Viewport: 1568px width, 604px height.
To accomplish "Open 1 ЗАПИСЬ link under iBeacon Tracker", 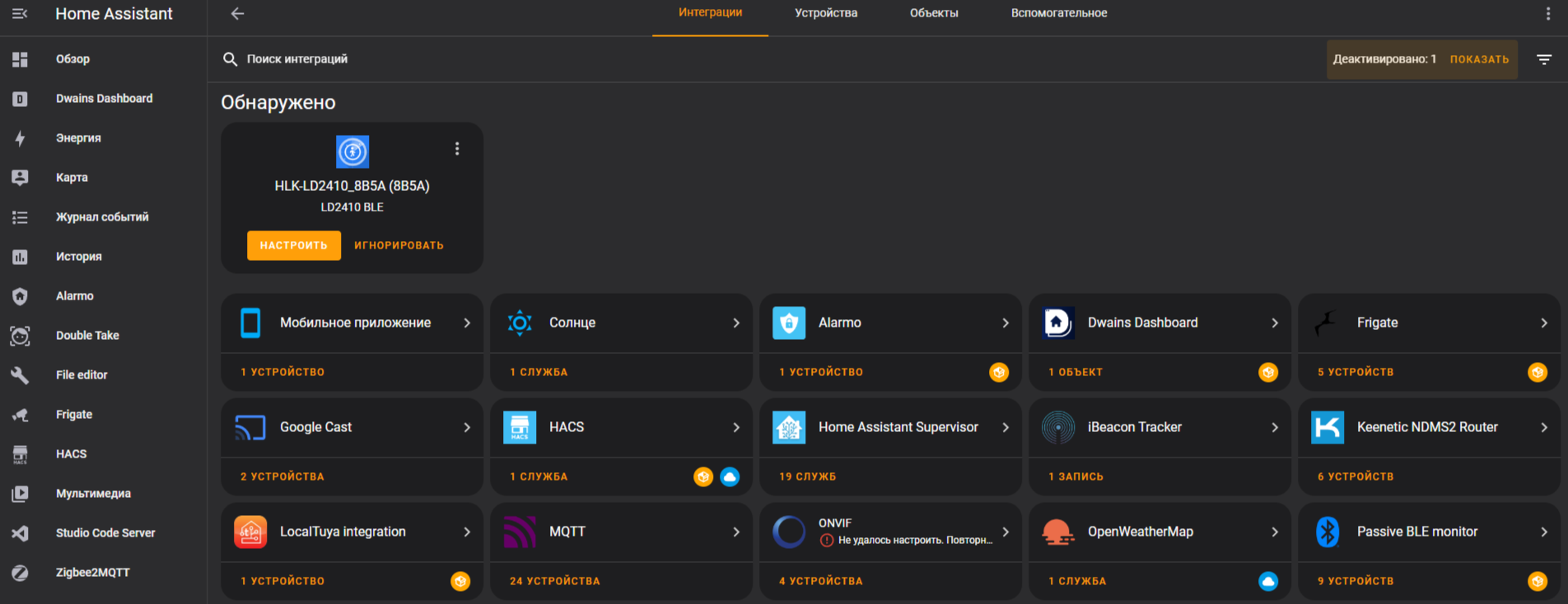I will coord(1076,476).
